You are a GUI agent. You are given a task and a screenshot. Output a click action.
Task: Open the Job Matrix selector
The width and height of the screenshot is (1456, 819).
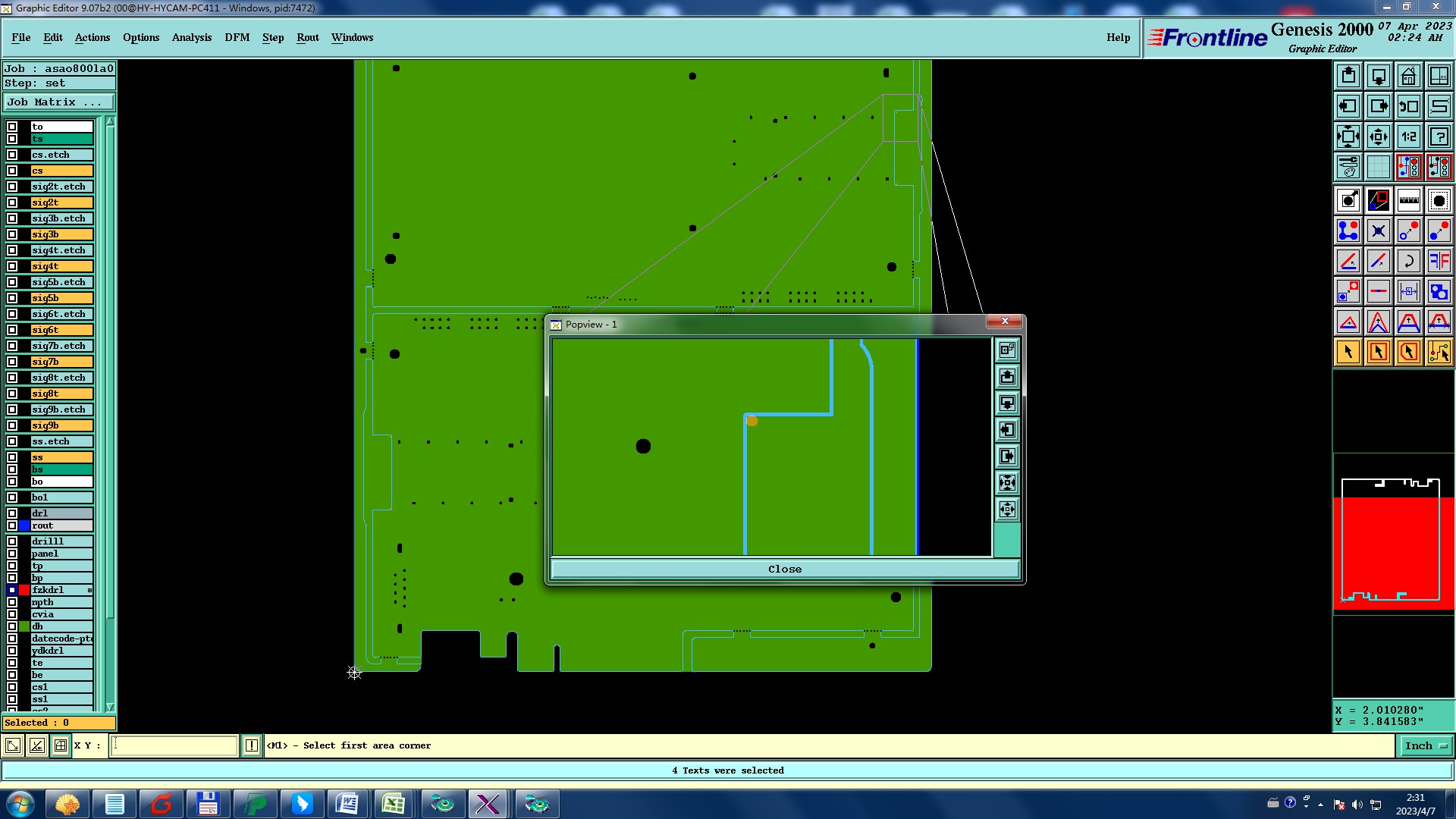(59, 102)
